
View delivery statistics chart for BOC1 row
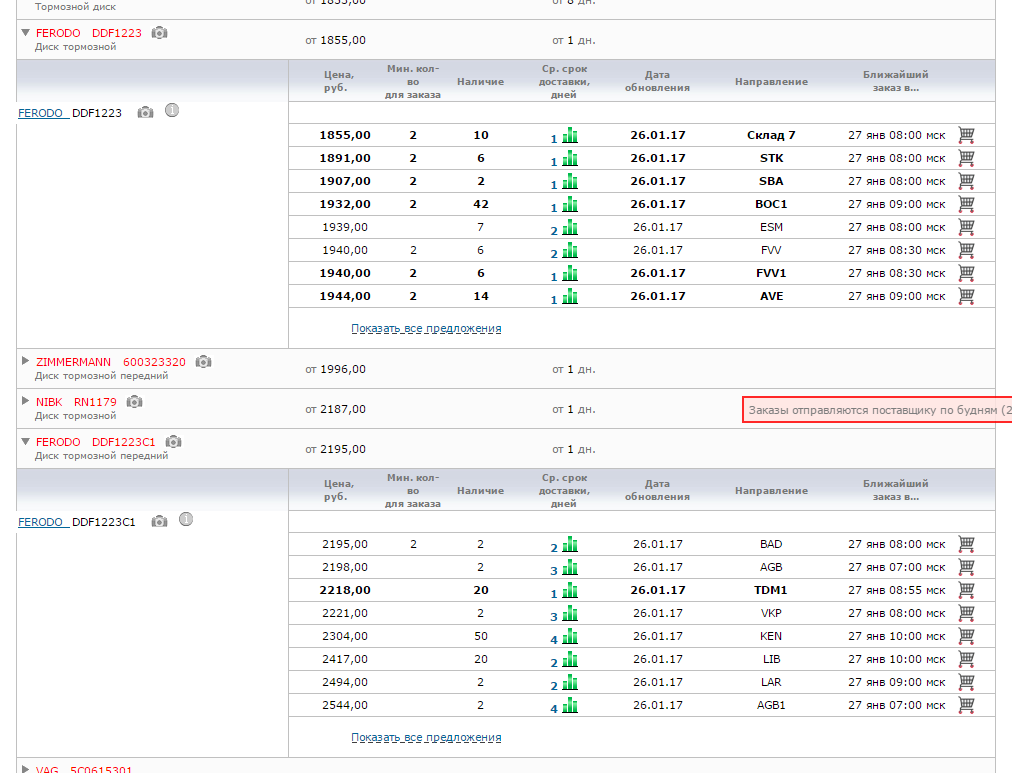(570, 205)
